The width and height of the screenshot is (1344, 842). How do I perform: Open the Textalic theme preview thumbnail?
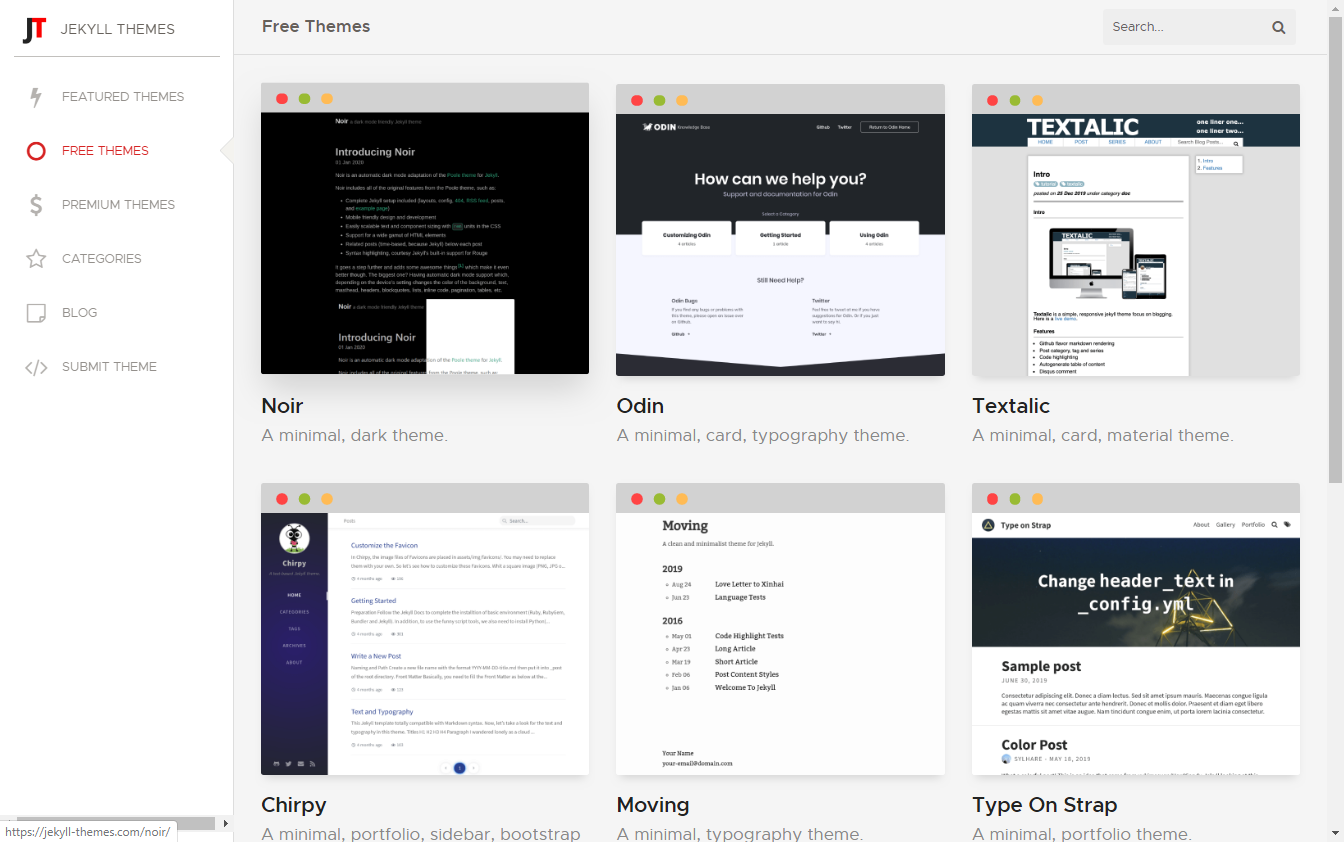tap(1136, 229)
